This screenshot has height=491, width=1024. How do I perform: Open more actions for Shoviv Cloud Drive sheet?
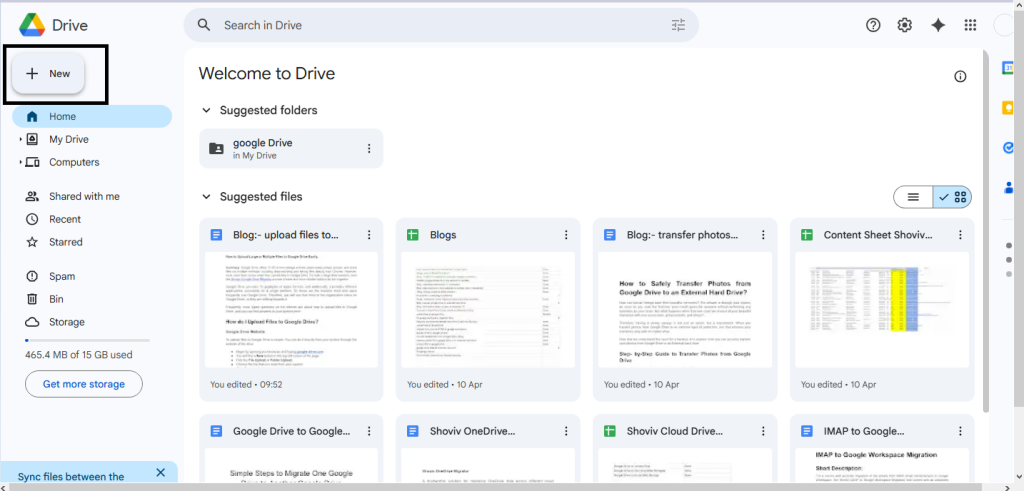pyautogui.click(x=763, y=432)
